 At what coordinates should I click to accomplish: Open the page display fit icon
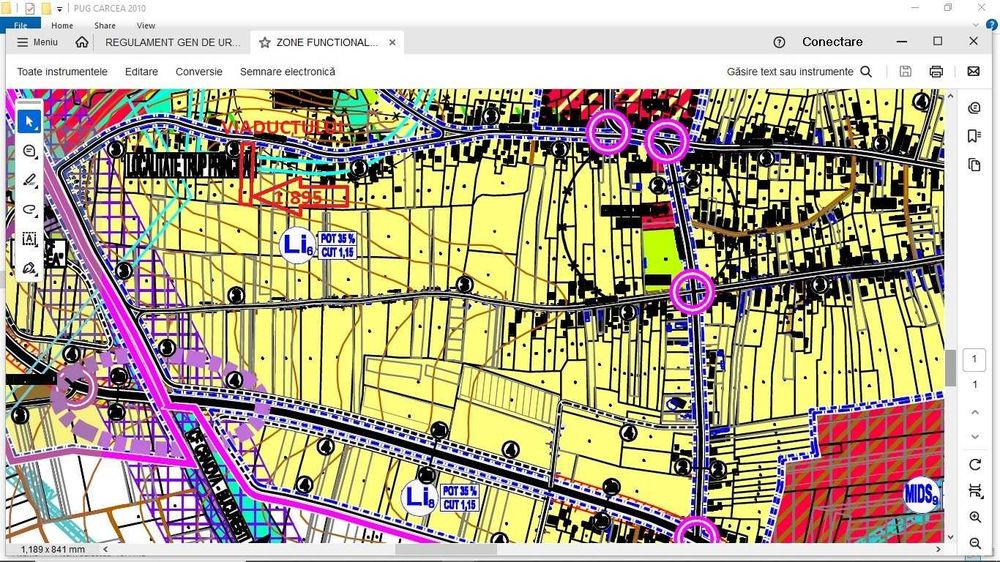tap(974, 491)
